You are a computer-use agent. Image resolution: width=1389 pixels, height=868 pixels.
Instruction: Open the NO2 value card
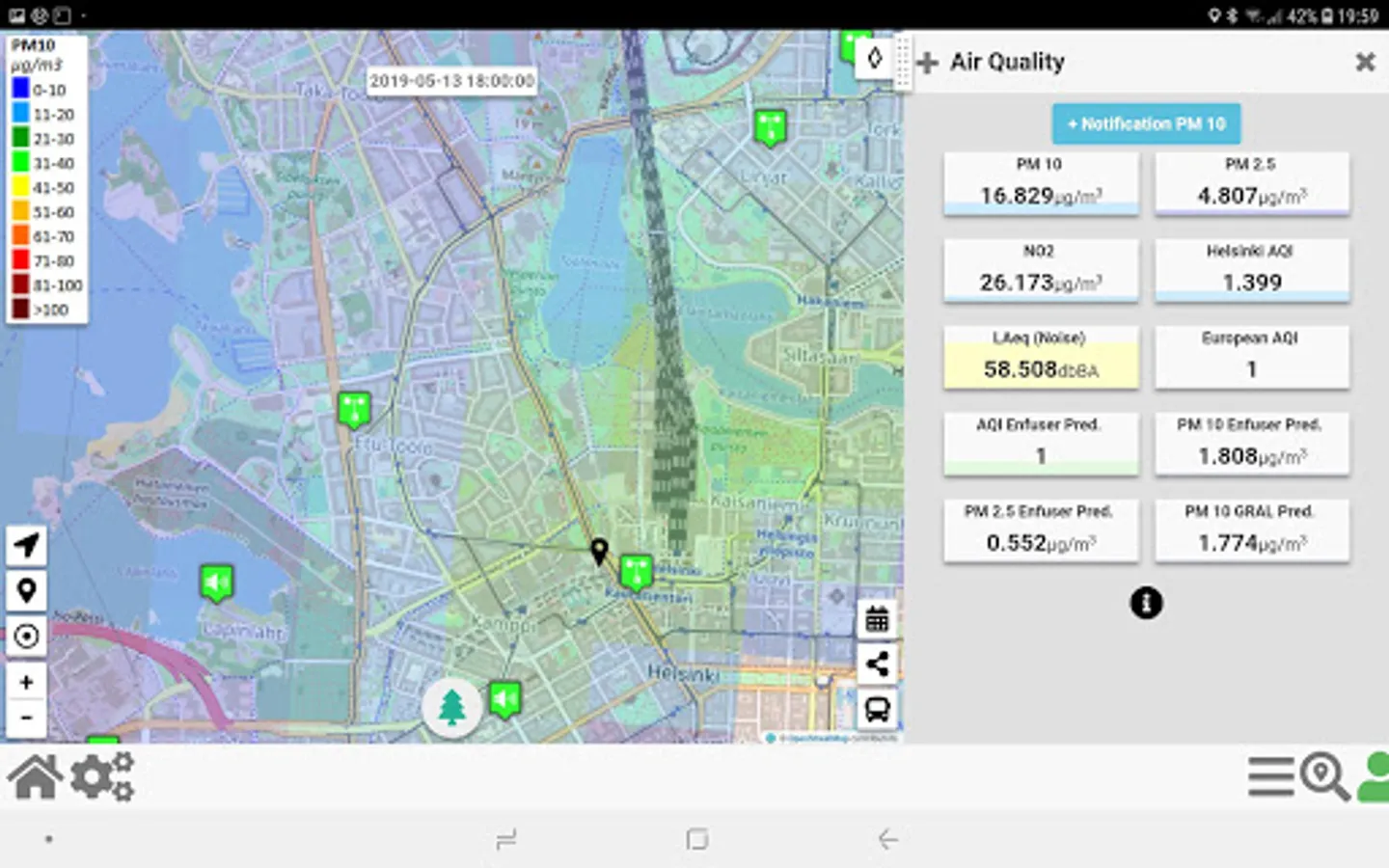pos(1041,270)
